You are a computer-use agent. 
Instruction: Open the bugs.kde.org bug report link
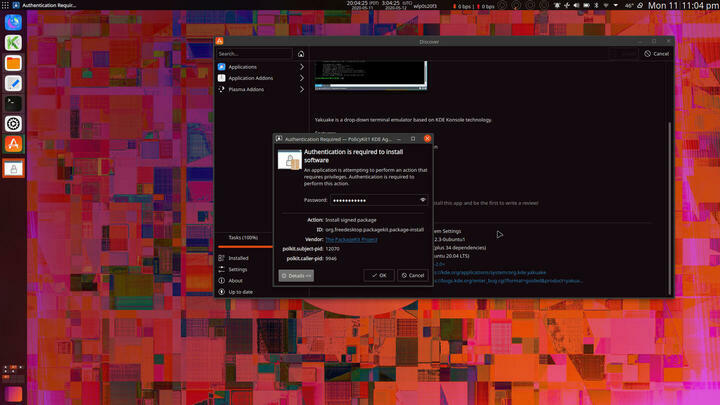pos(509,281)
